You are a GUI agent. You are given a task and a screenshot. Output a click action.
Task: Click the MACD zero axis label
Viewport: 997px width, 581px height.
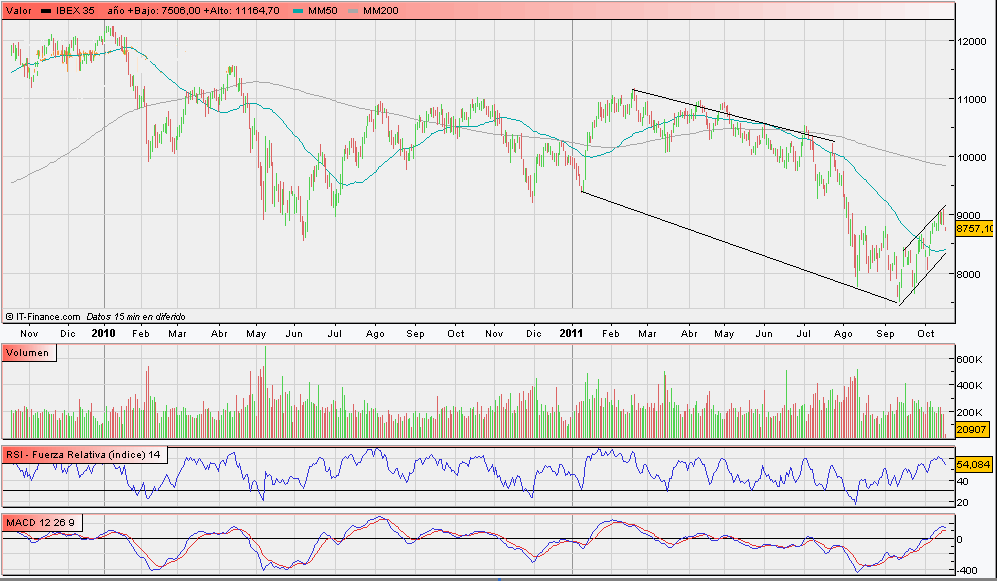click(959, 539)
